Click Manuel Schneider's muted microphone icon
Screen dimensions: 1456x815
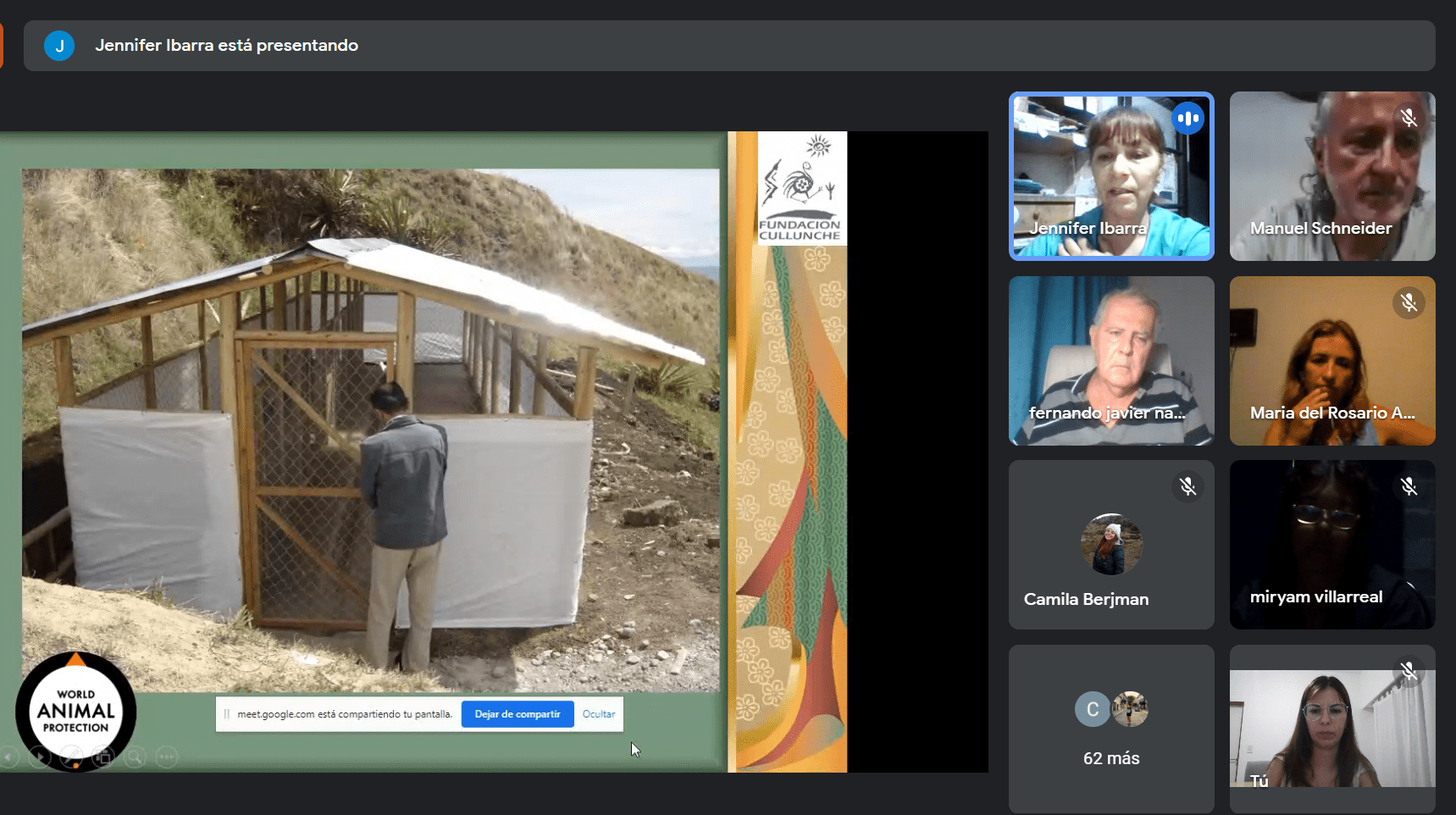[1409, 118]
